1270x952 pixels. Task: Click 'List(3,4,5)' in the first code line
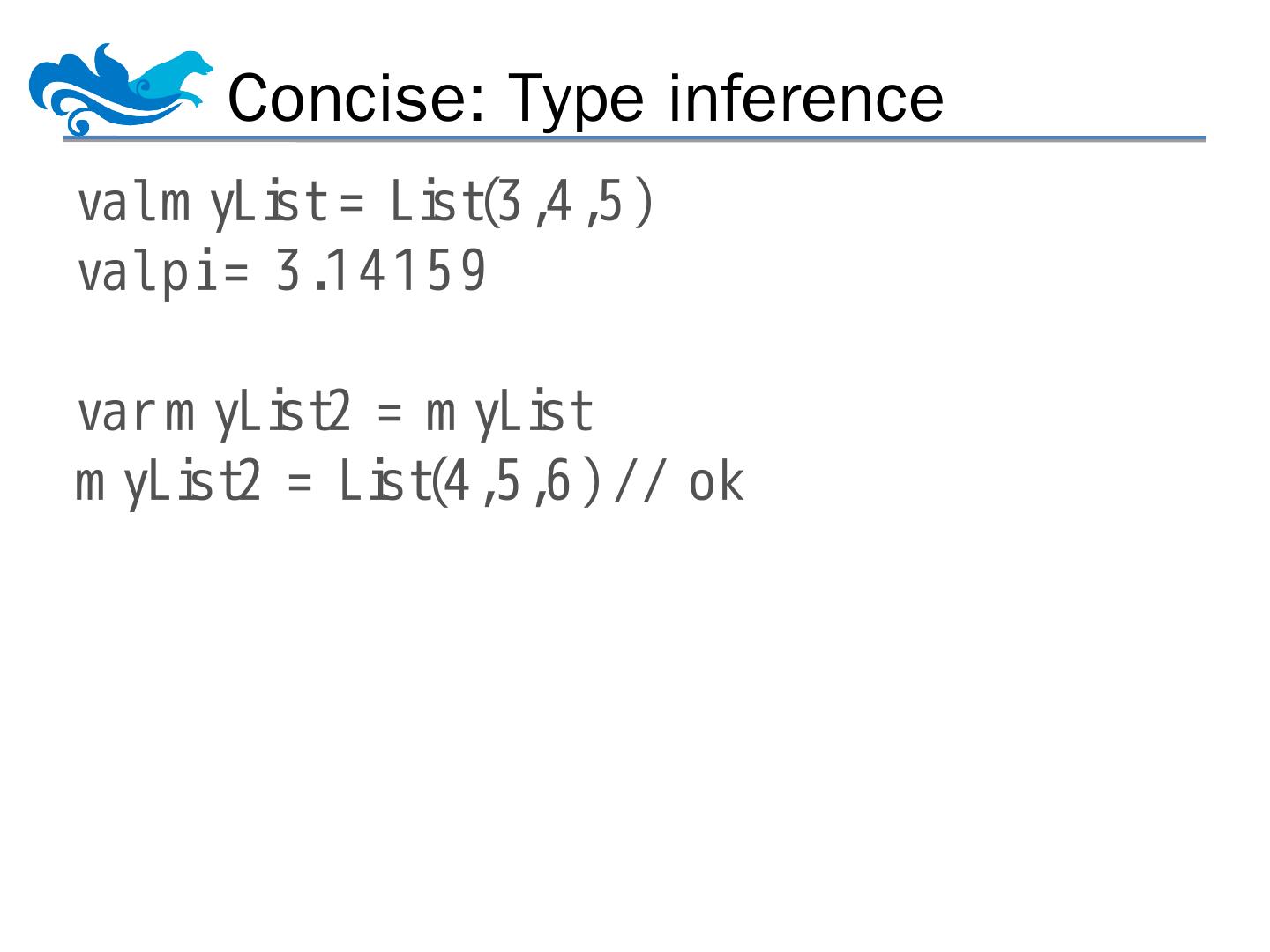point(521,203)
